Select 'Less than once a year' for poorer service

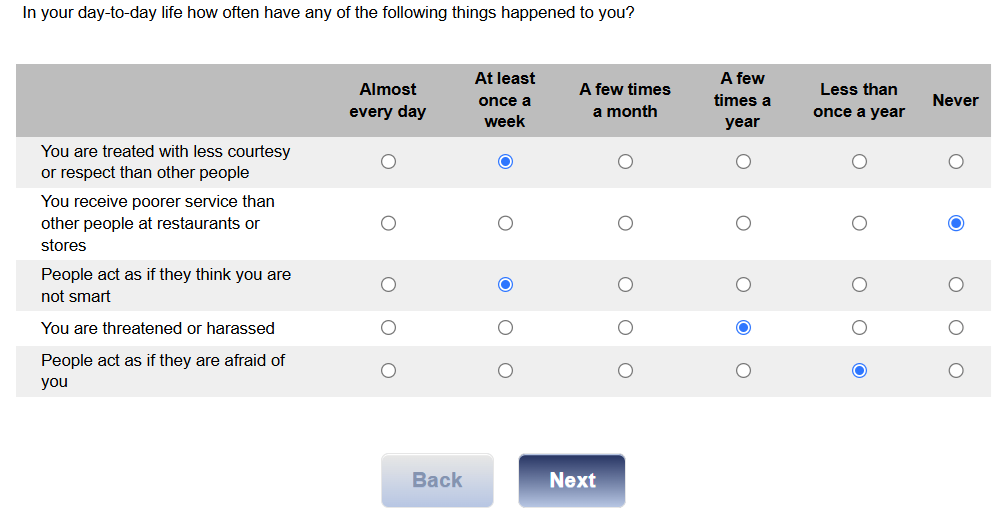coord(860,223)
